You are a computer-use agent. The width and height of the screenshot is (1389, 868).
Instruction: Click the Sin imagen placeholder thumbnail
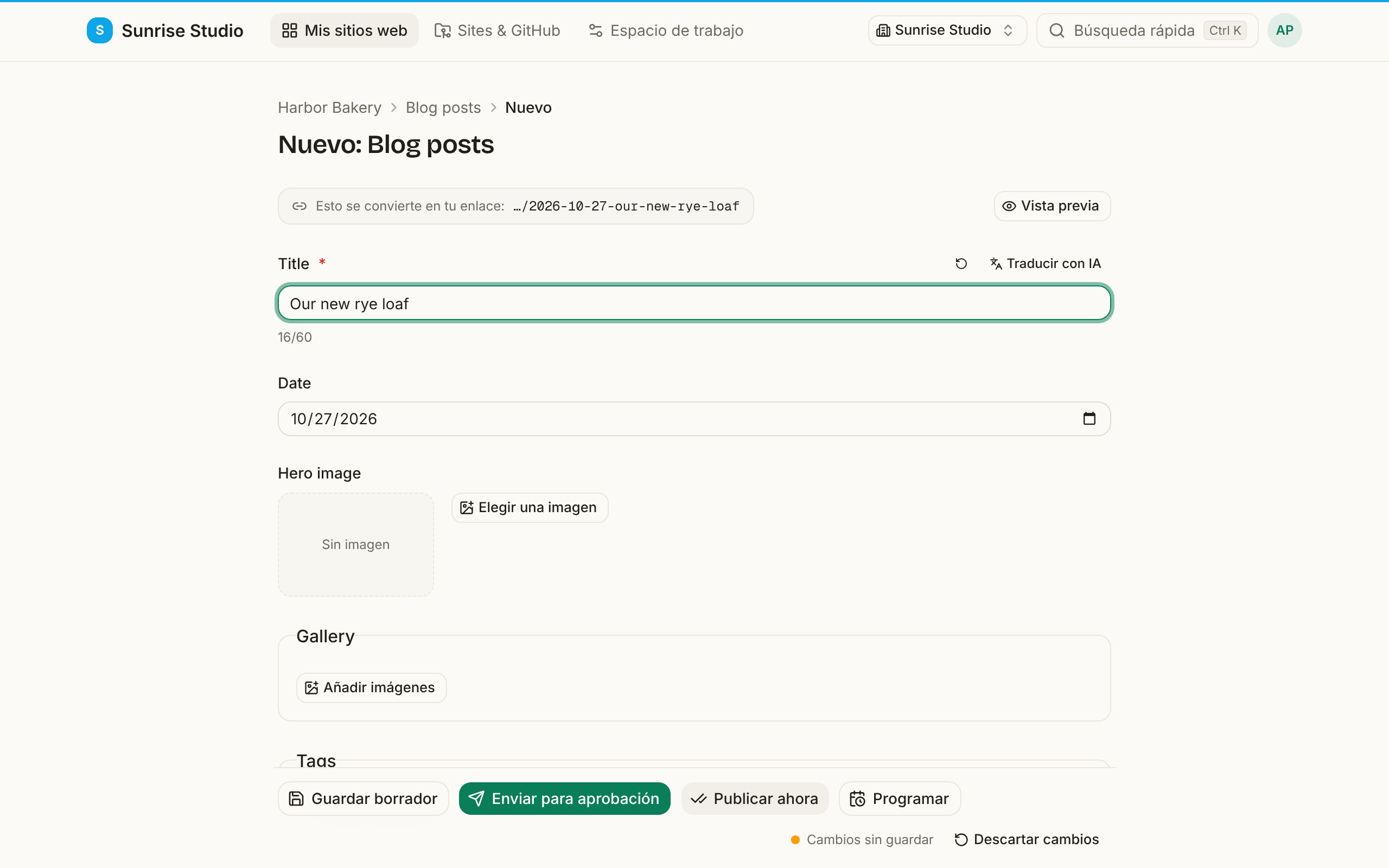pyautogui.click(x=356, y=544)
